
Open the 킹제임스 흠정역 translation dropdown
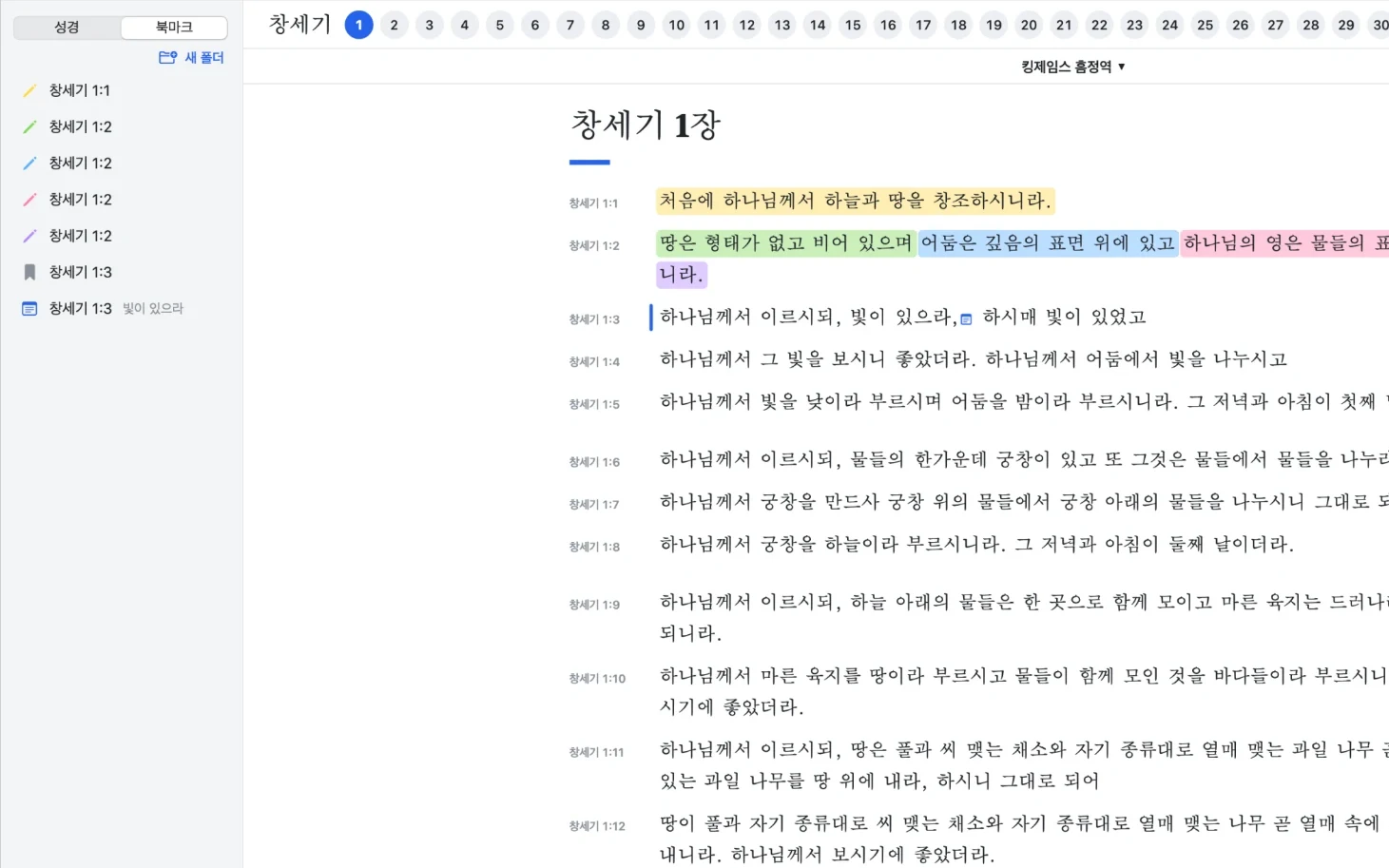point(1073,67)
